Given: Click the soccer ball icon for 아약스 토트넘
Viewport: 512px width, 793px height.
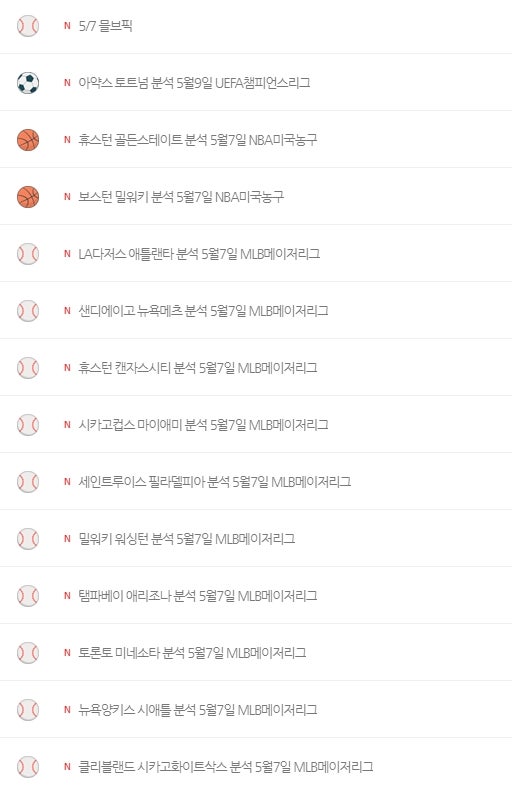Looking at the screenshot, I should click(28, 83).
